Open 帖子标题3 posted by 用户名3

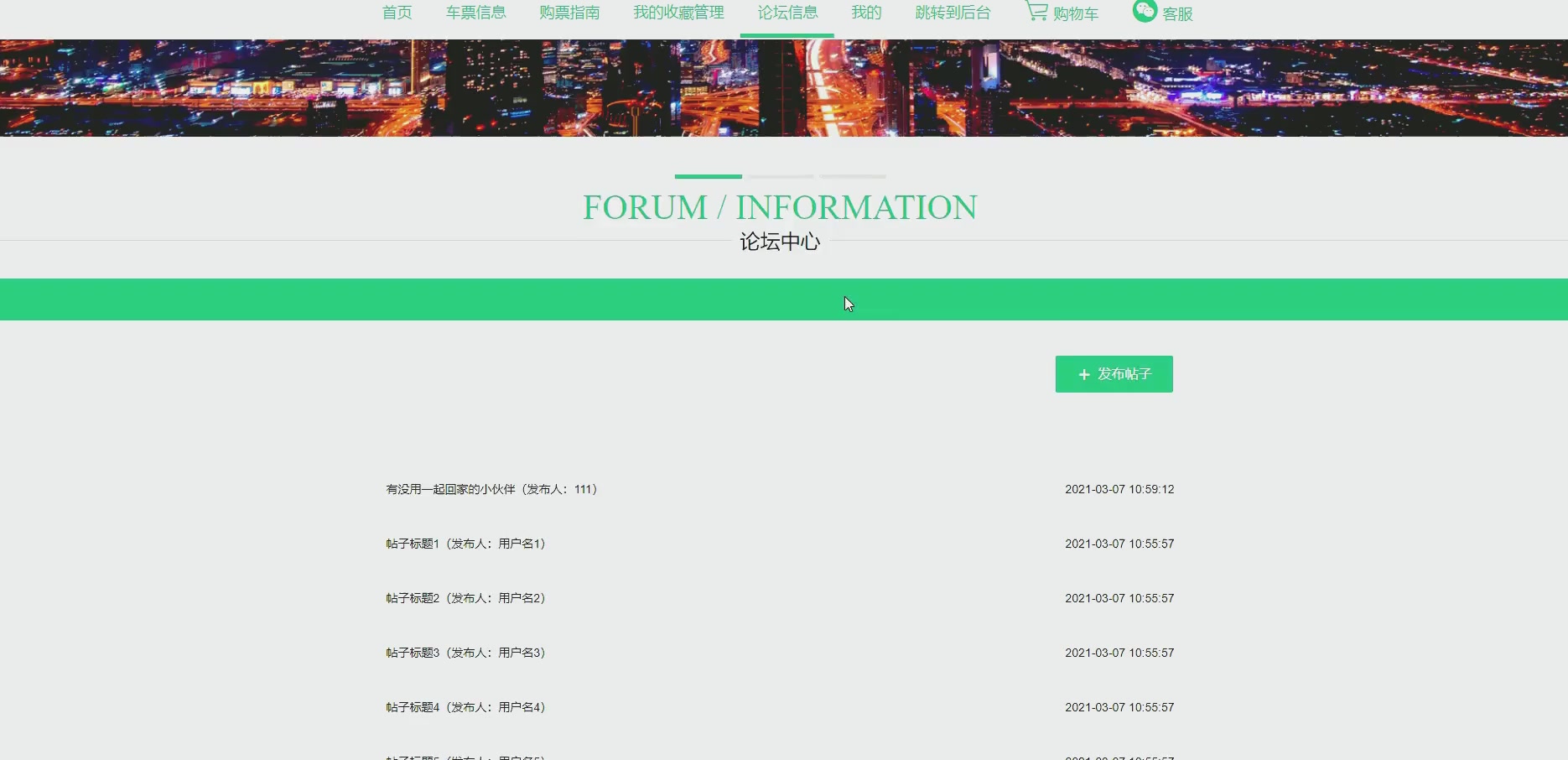(465, 653)
